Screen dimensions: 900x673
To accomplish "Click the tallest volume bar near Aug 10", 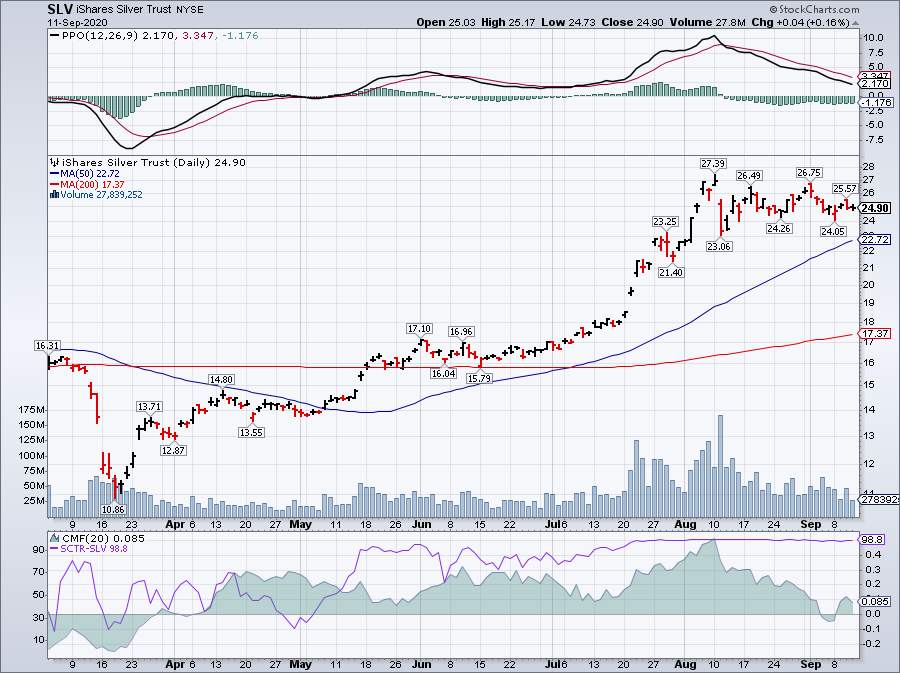I will tap(720, 466).
